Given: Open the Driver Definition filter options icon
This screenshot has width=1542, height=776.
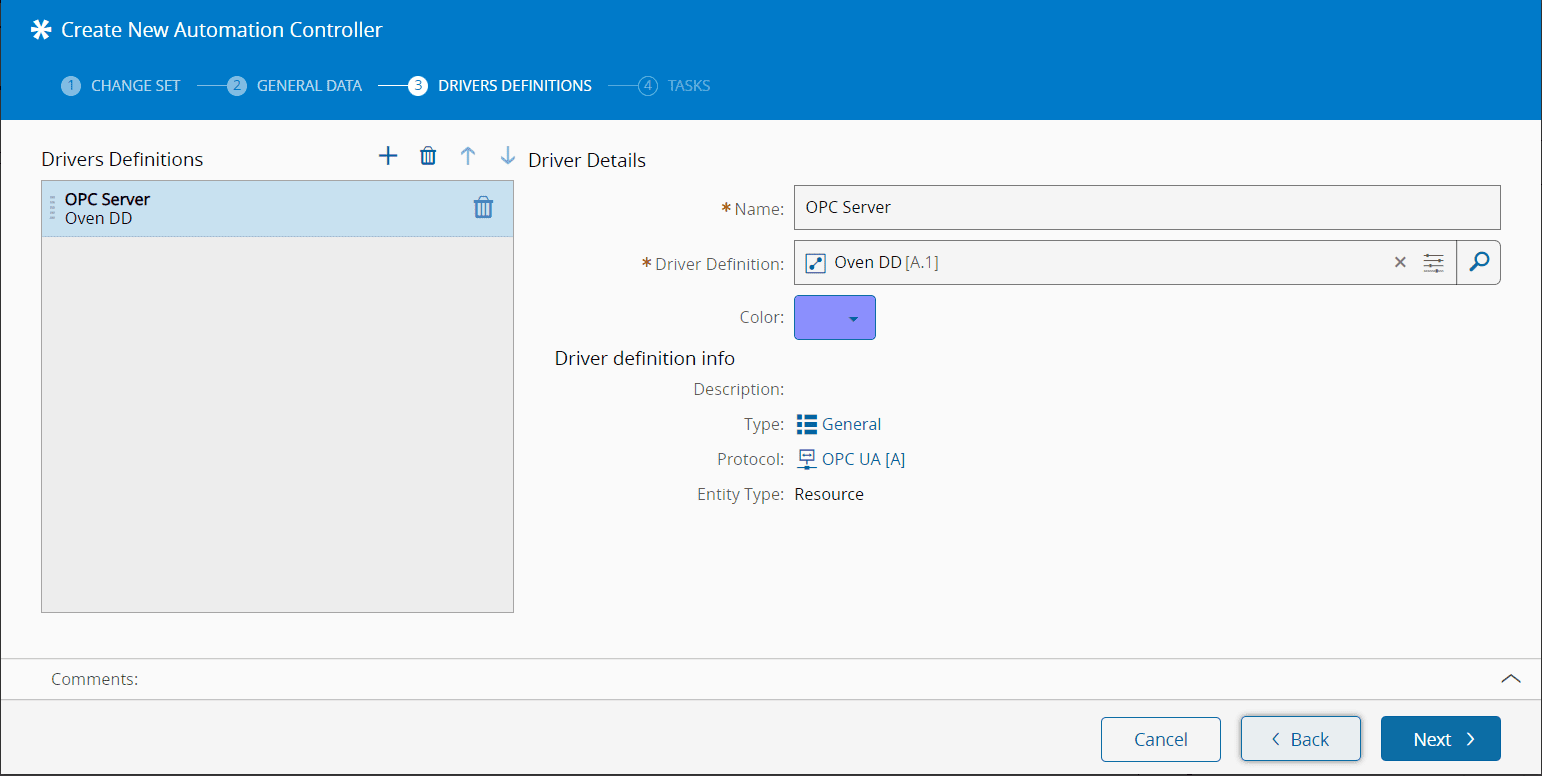Looking at the screenshot, I should click(x=1434, y=263).
